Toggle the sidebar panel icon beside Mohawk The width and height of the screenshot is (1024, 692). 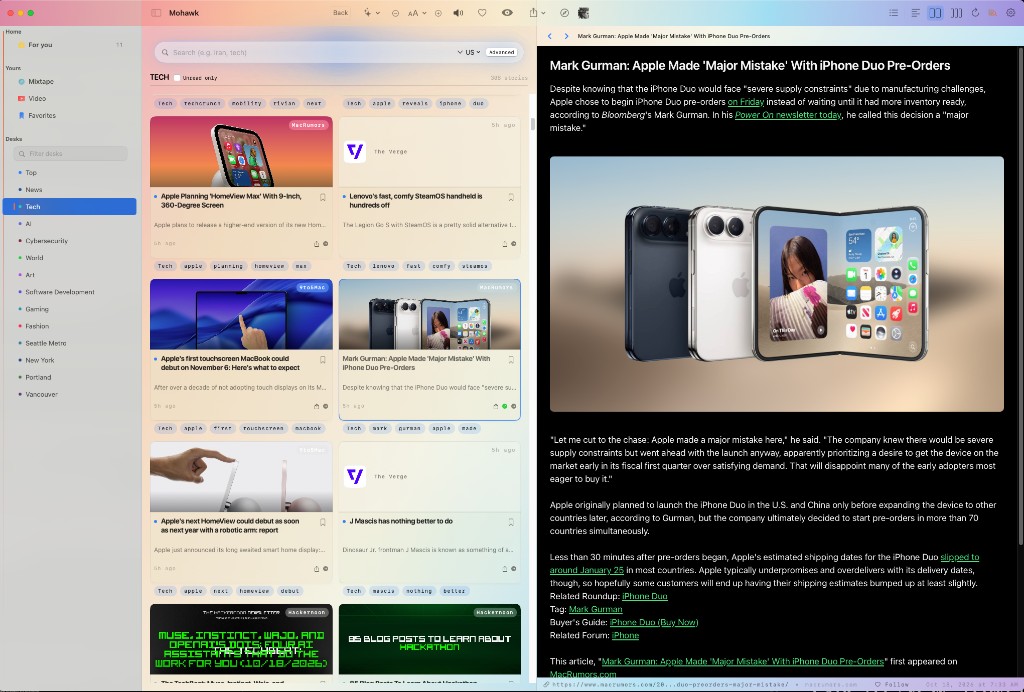coord(156,13)
